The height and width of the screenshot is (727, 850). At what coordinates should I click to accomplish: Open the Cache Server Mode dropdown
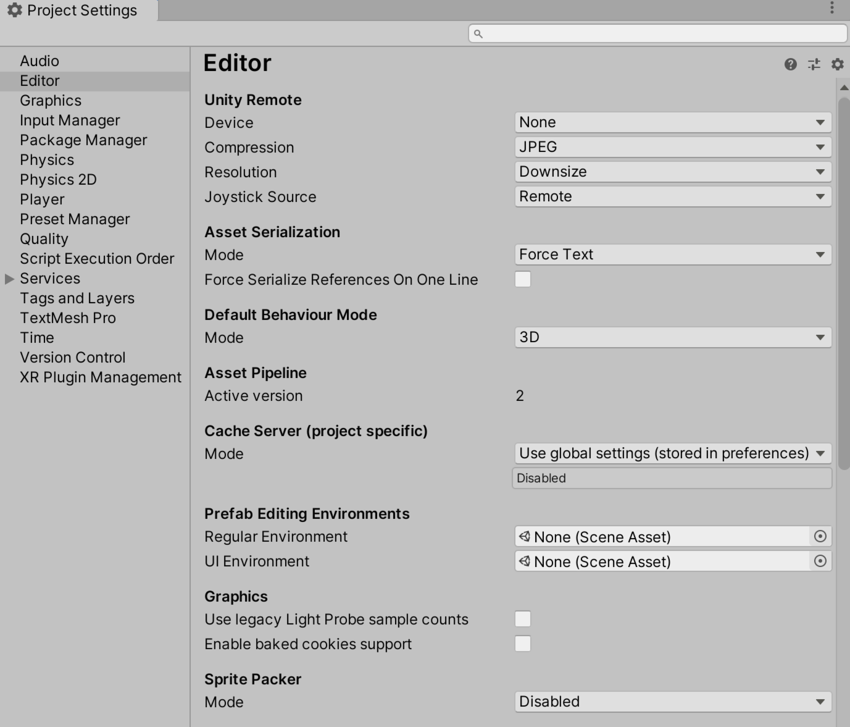tap(672, 453)
